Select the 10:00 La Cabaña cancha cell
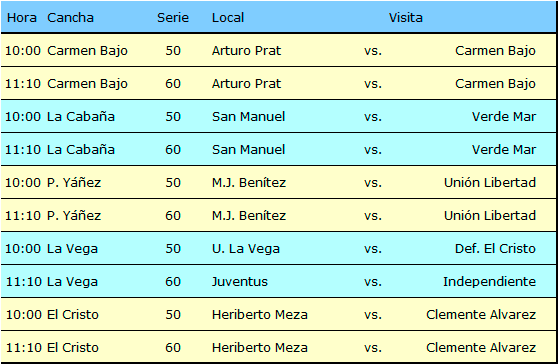558x364 pixels. (x=81, y=117)
